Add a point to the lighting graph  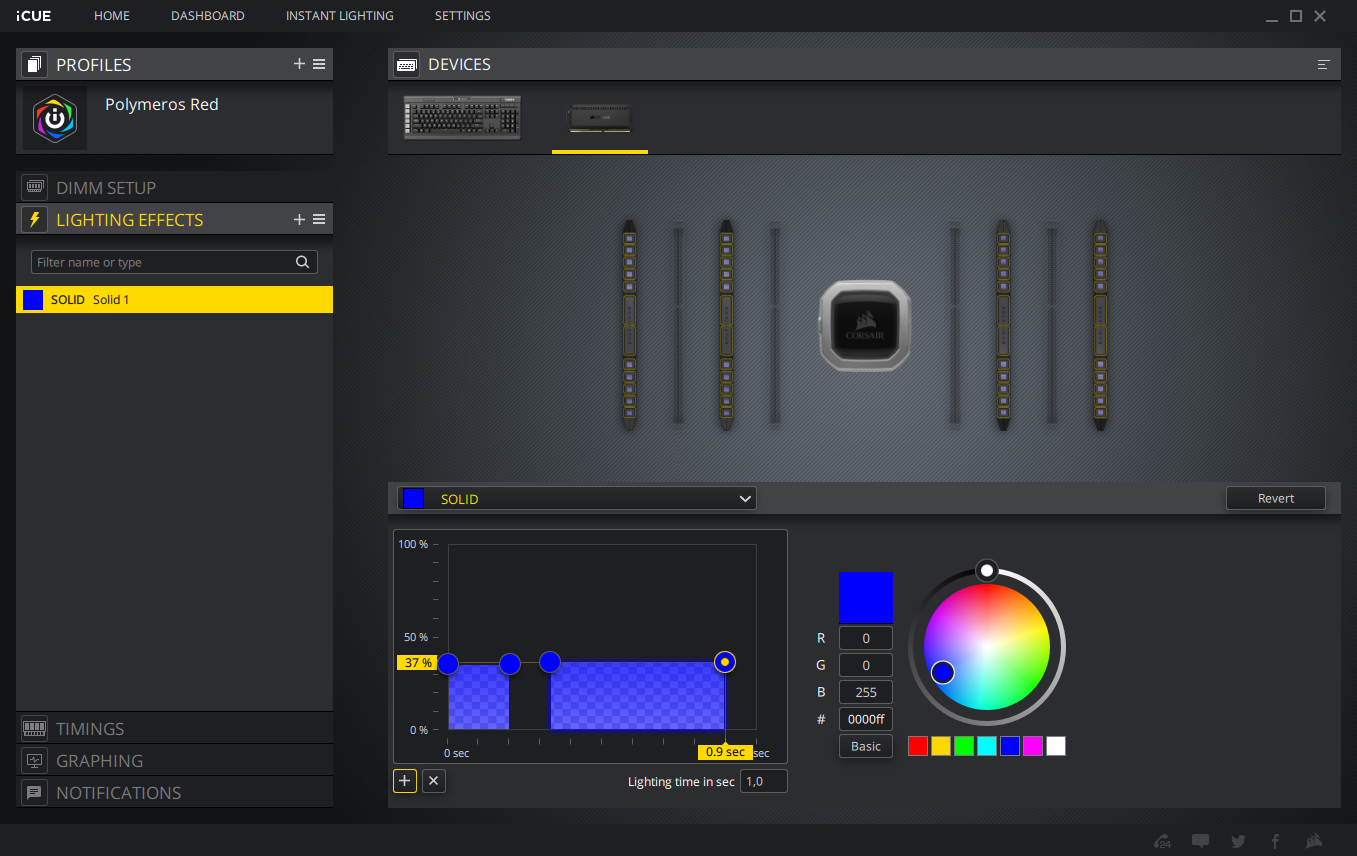[405, 781]
